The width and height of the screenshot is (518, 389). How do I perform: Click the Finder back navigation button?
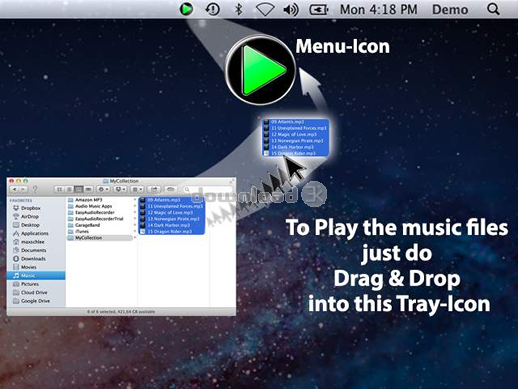(15, 189)
